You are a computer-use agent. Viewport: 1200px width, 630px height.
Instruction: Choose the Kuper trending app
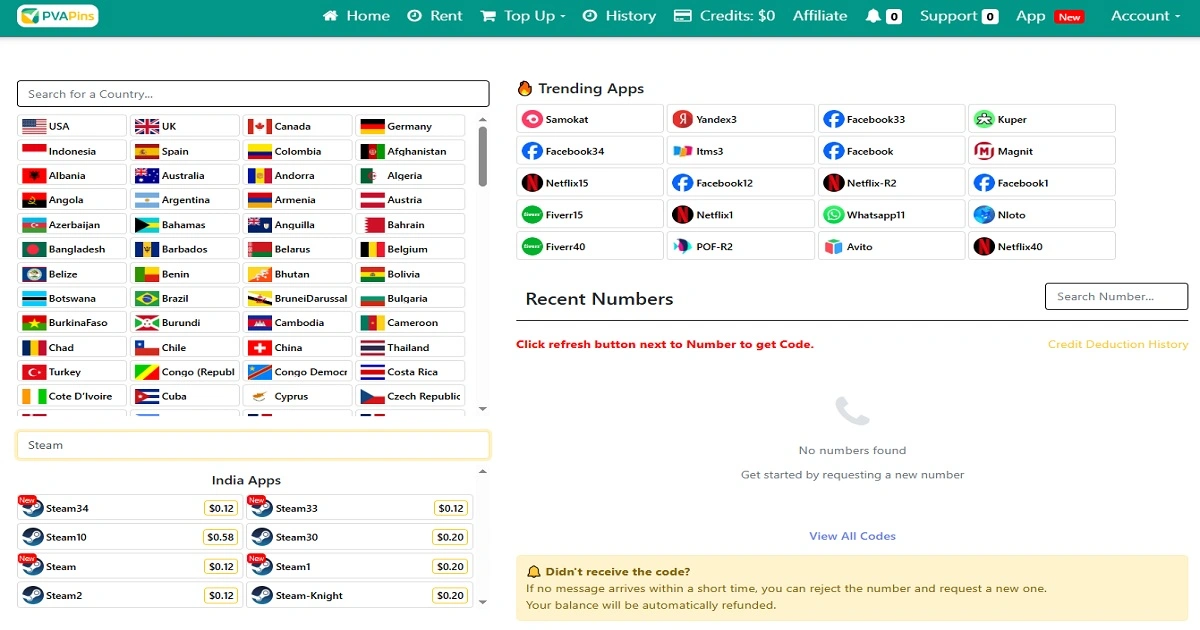1042,119
